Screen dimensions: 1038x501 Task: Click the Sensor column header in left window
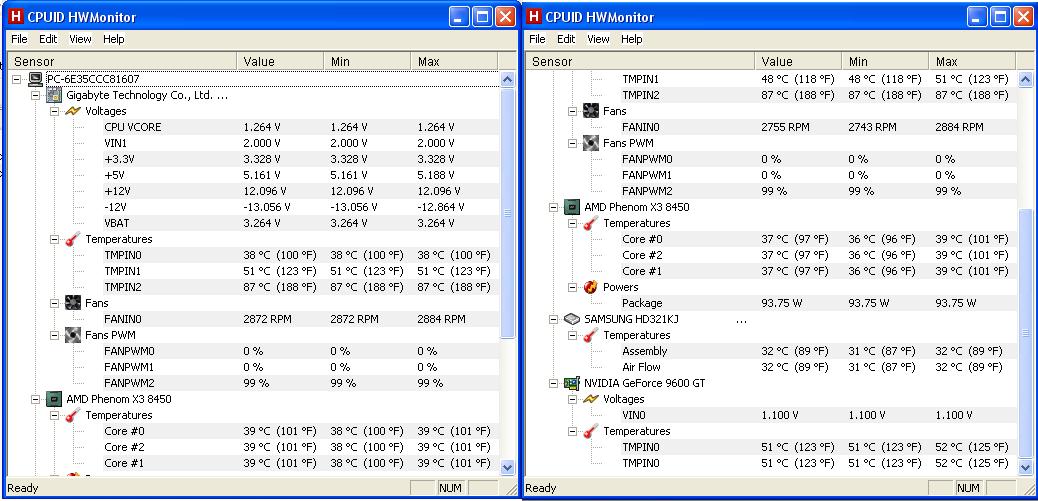coord(122,62)
